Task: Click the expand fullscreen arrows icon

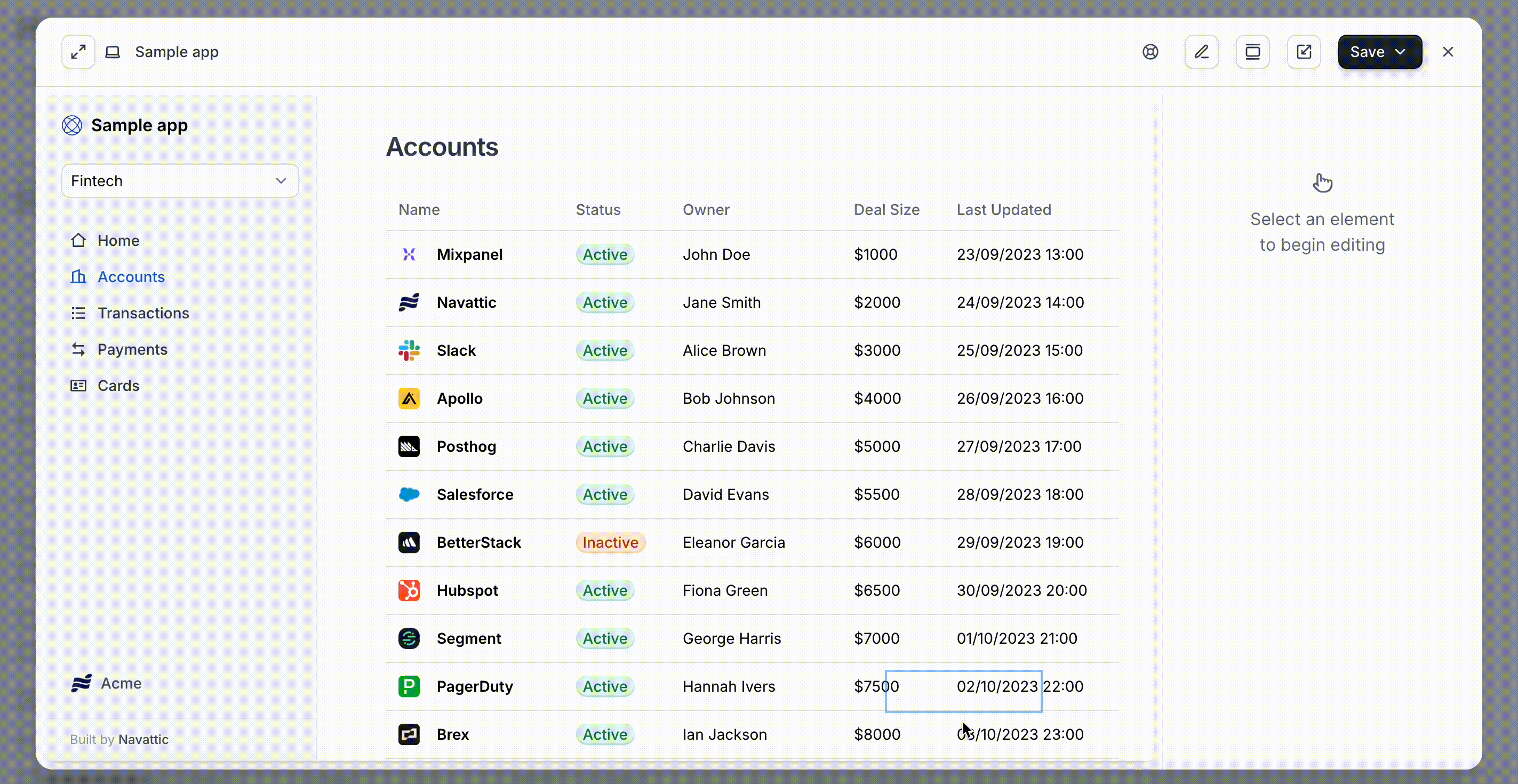Action: 78,52
